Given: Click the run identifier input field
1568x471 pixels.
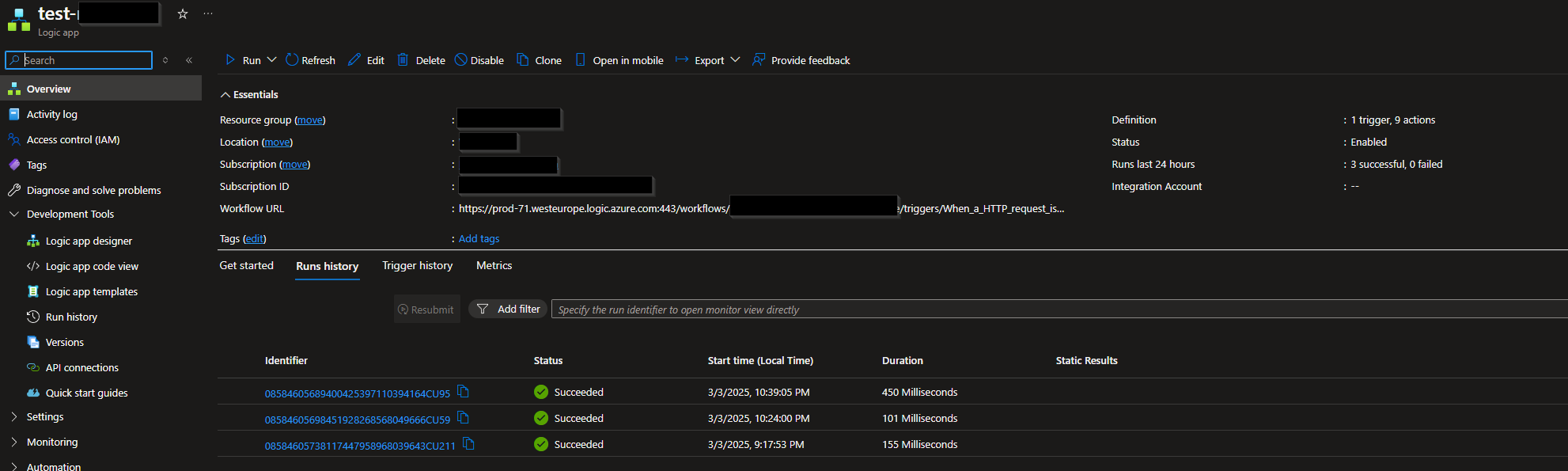Looking at the screenshot, I should coord(1059,310).
